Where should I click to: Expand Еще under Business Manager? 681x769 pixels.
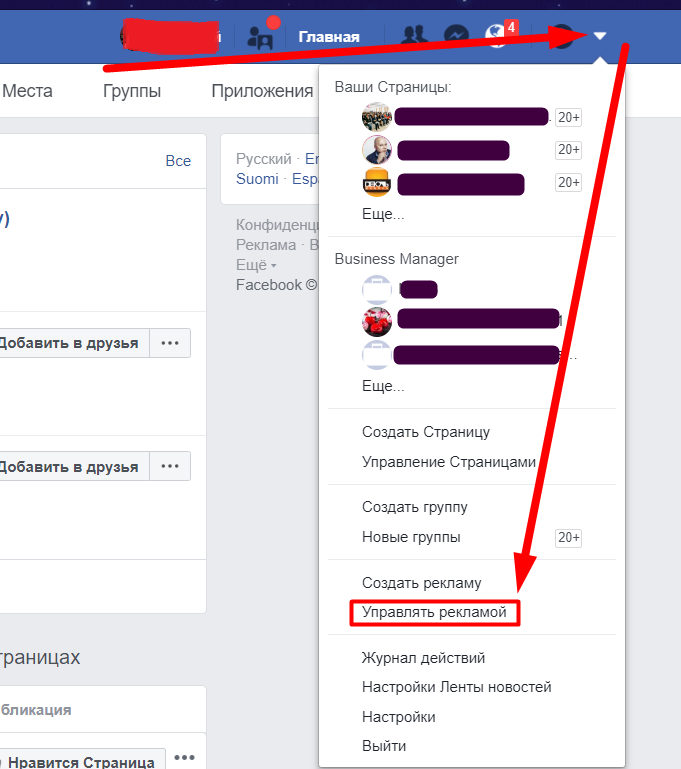383,386
